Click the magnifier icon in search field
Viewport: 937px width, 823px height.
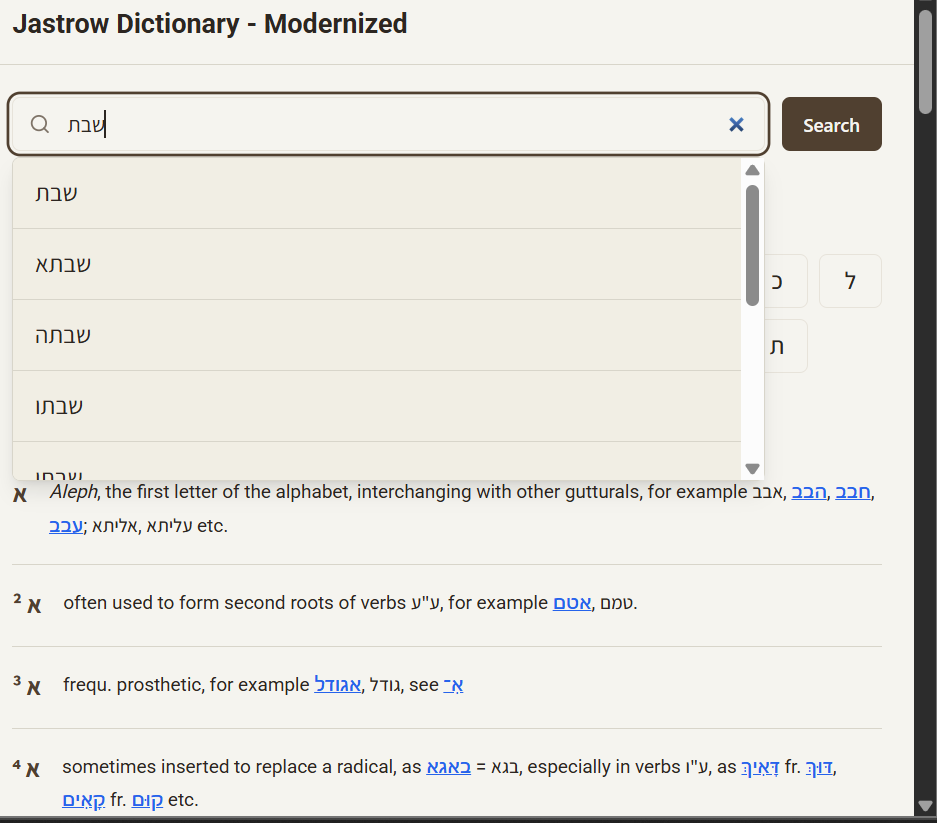[40, 124]
